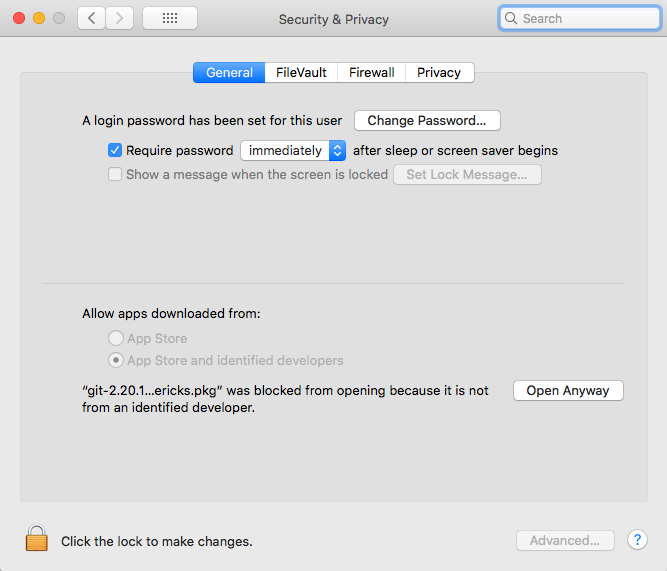
Task: Click the back navigation arrow
Action: 91,18
